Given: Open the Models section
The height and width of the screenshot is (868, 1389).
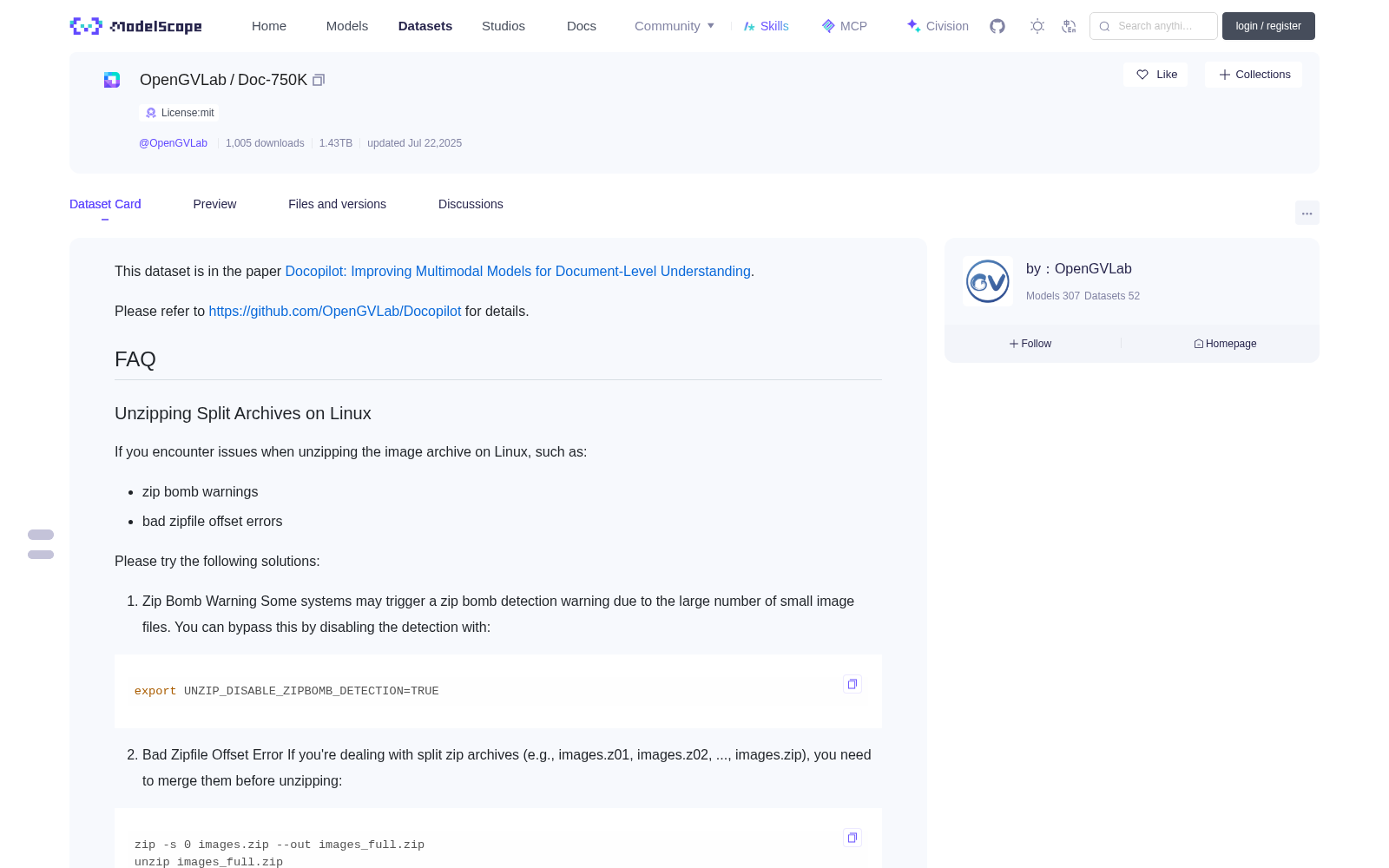Looking at the screenshot, I should (x=347, y=26).
